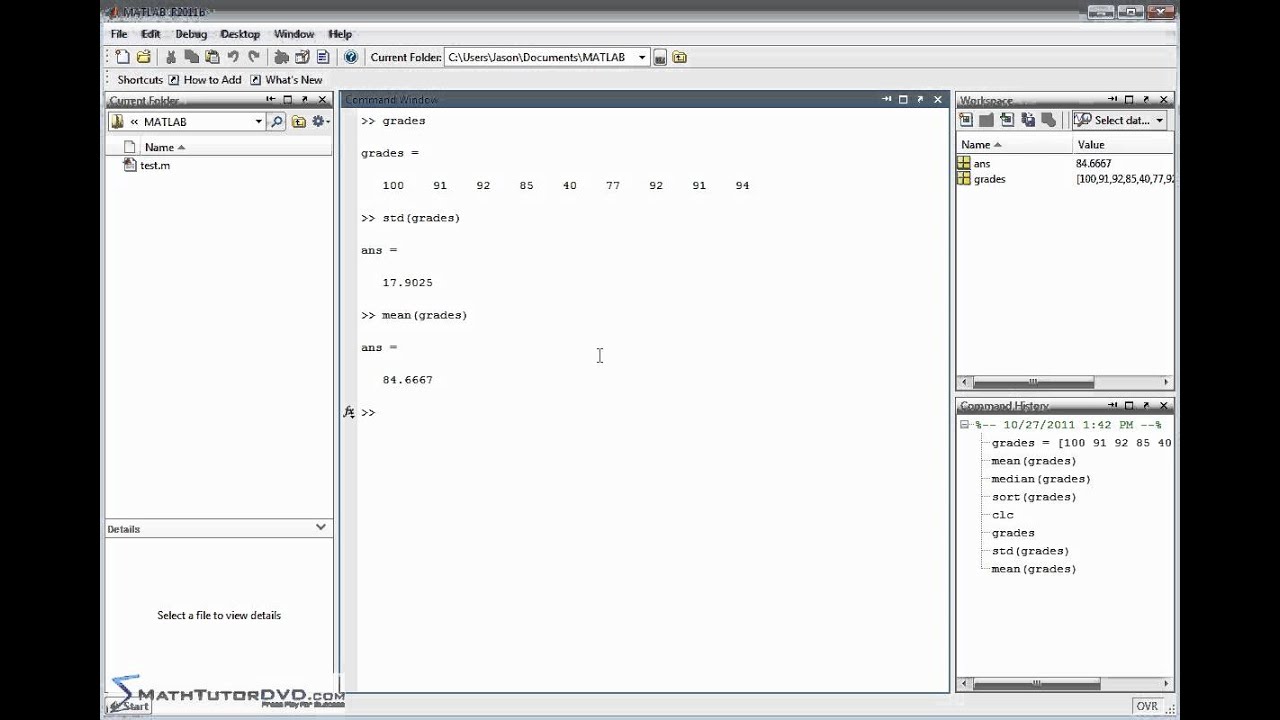Viewport: 1280px width, 720px height.
Task: Click the OVR indicator in status bar
Action: click(x=1147, y=706)
